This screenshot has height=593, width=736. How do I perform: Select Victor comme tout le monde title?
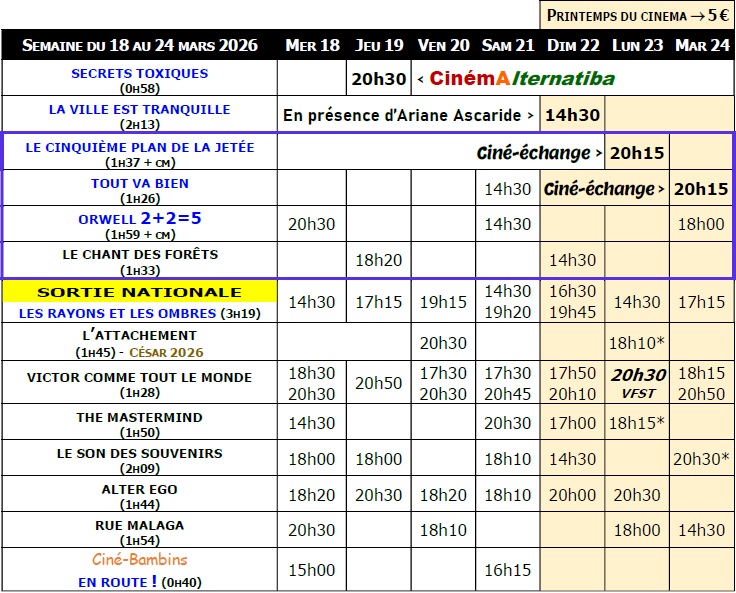tap(139, 377)
